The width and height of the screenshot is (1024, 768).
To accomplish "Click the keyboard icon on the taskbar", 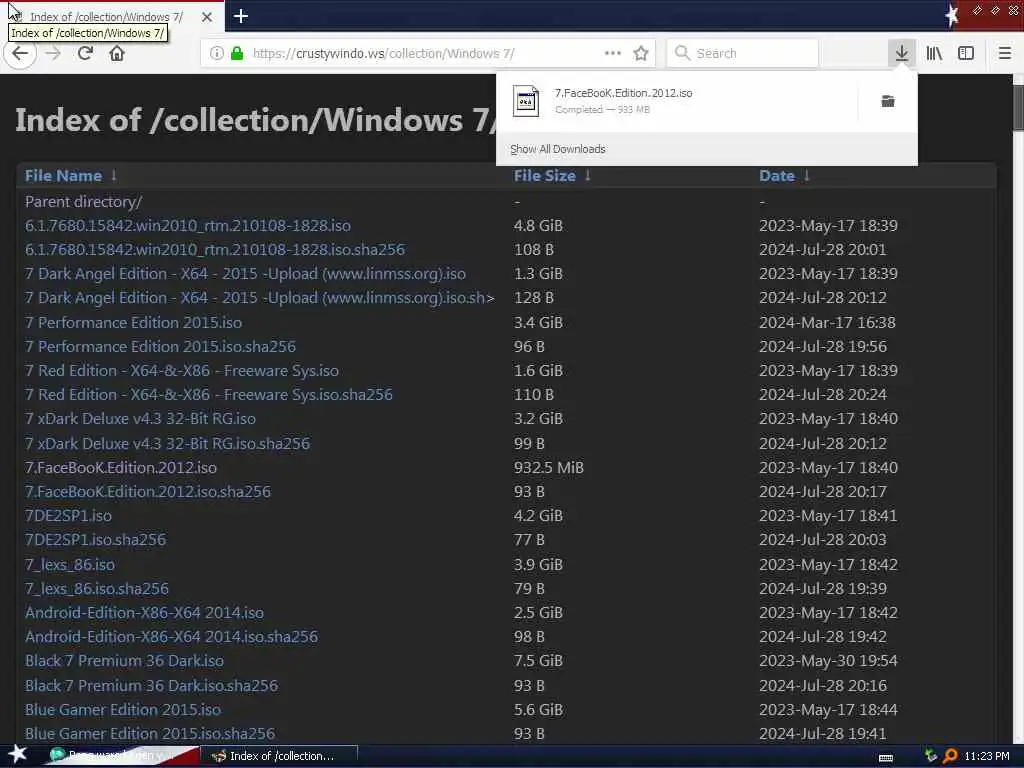I will click(886, 758).
